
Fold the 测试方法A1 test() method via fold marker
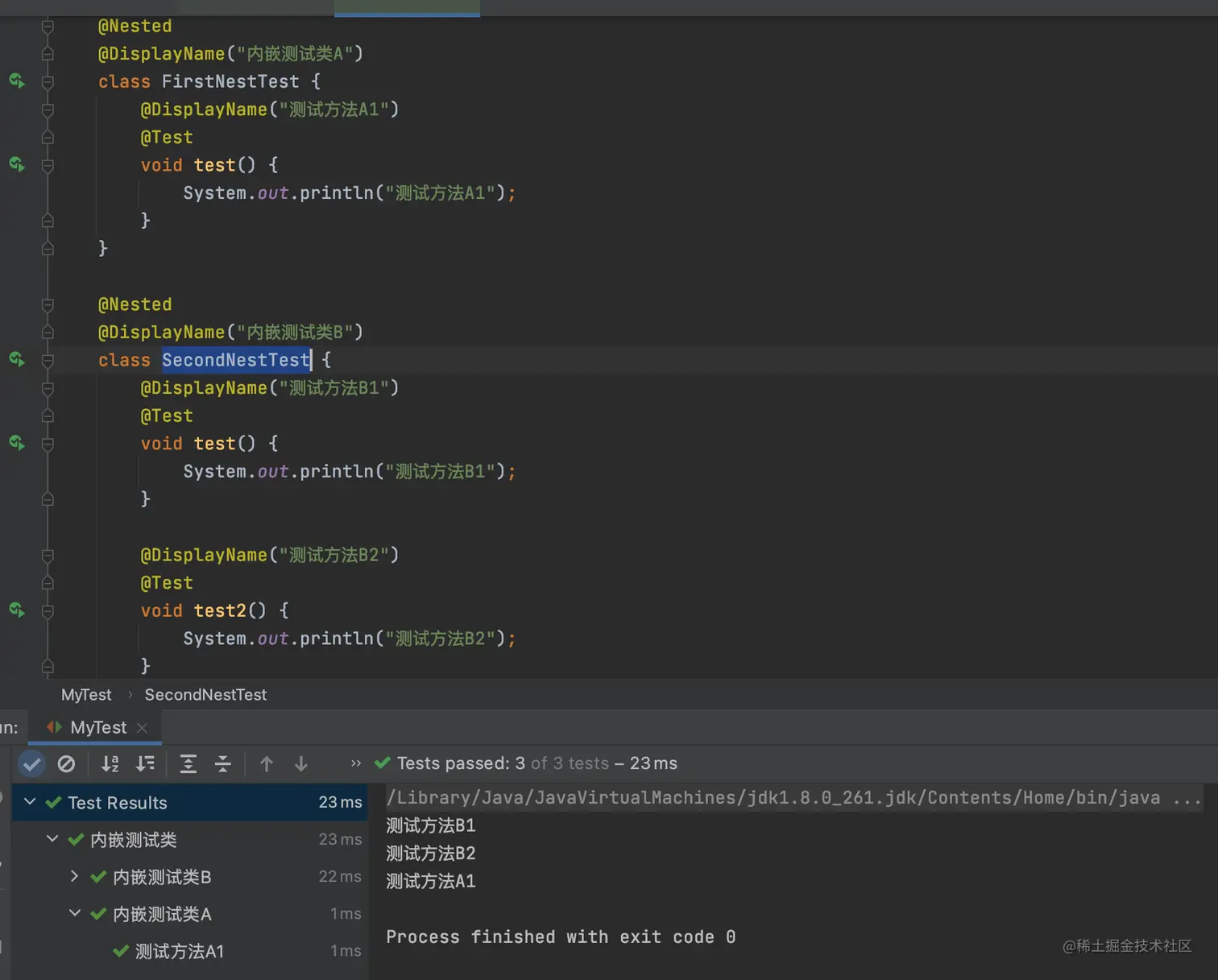tap(48, 165)
